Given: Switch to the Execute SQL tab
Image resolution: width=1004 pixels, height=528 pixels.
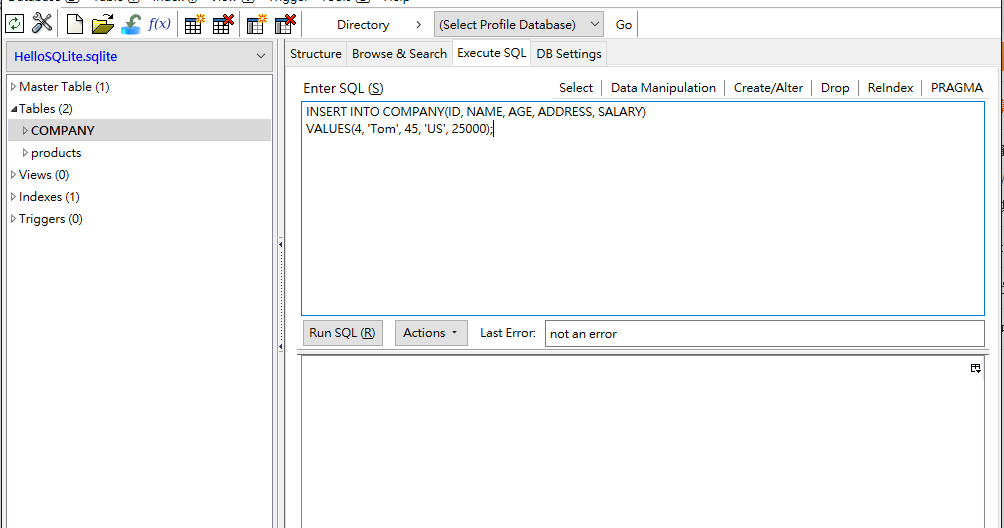Looking at the screenshot, I should pyautogui.click(x=492, y=53).
